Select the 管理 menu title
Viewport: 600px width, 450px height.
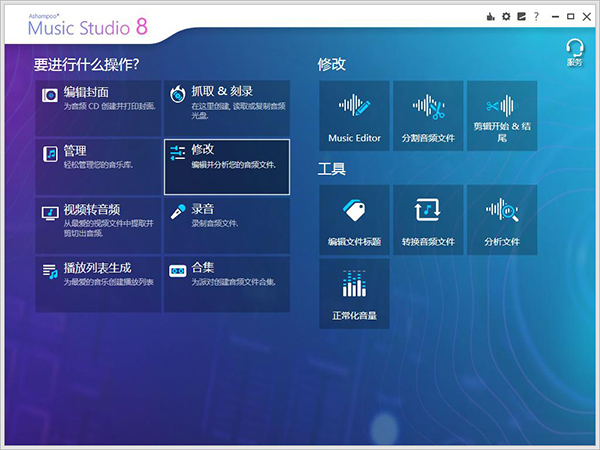(x=75, y=151)
